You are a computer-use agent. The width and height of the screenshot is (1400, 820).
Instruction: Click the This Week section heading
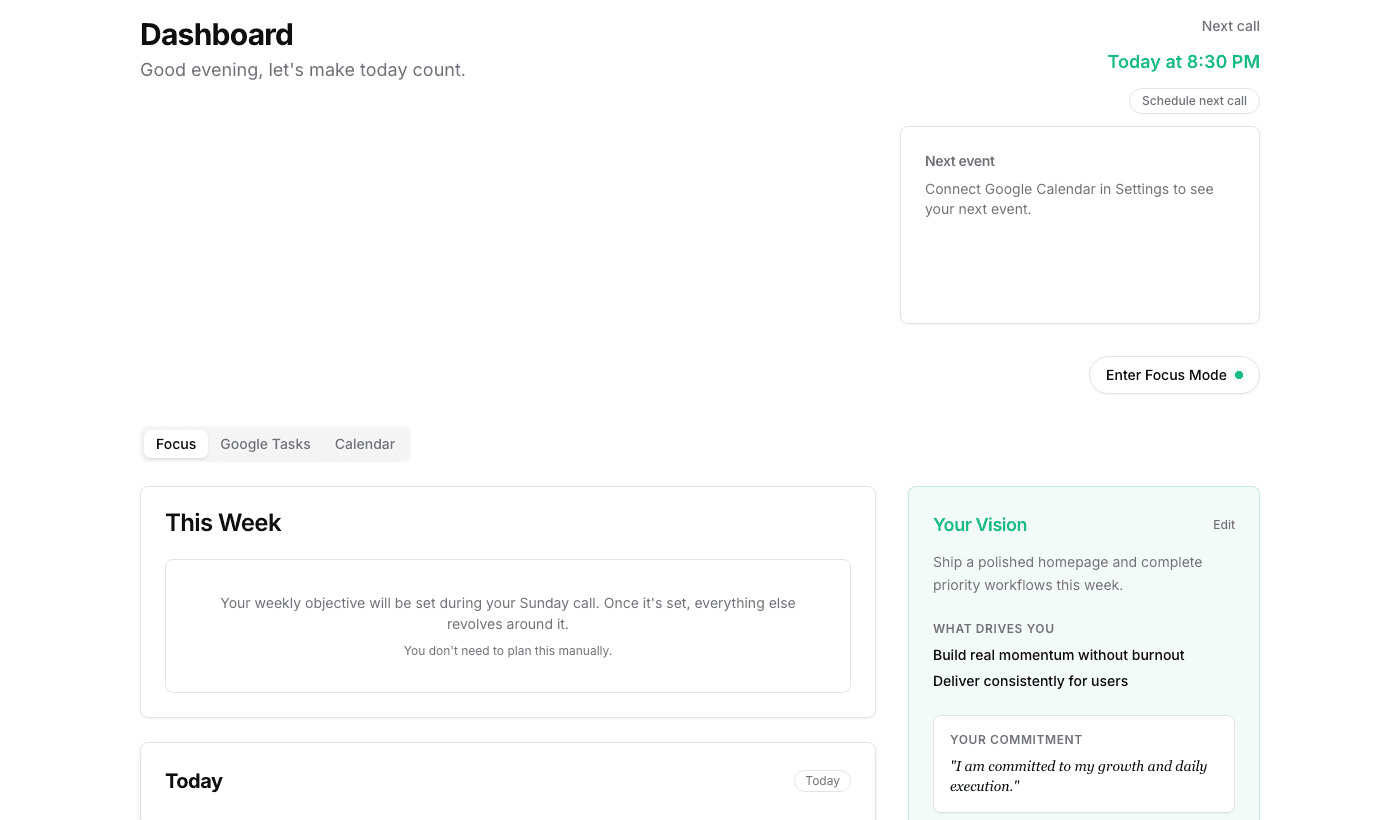(222, 522)
